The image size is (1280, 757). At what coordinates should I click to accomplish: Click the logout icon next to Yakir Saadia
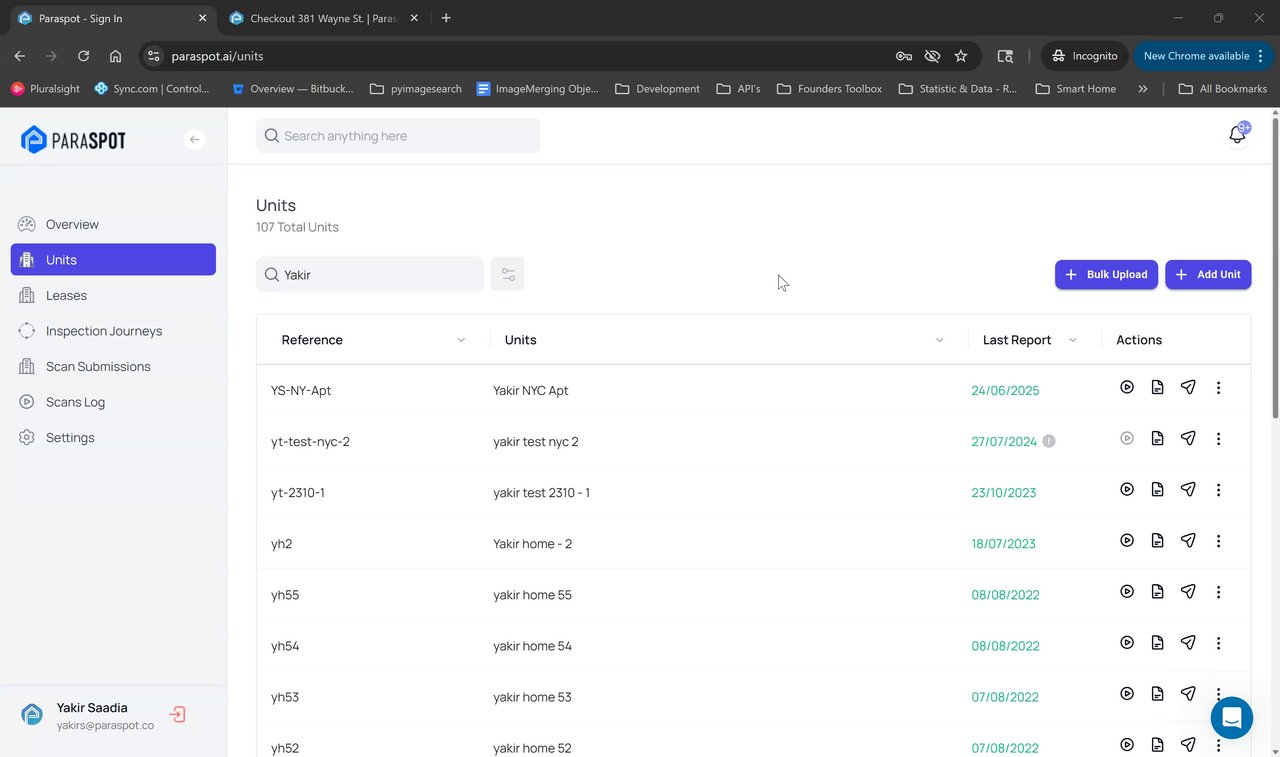pos(177,715)
